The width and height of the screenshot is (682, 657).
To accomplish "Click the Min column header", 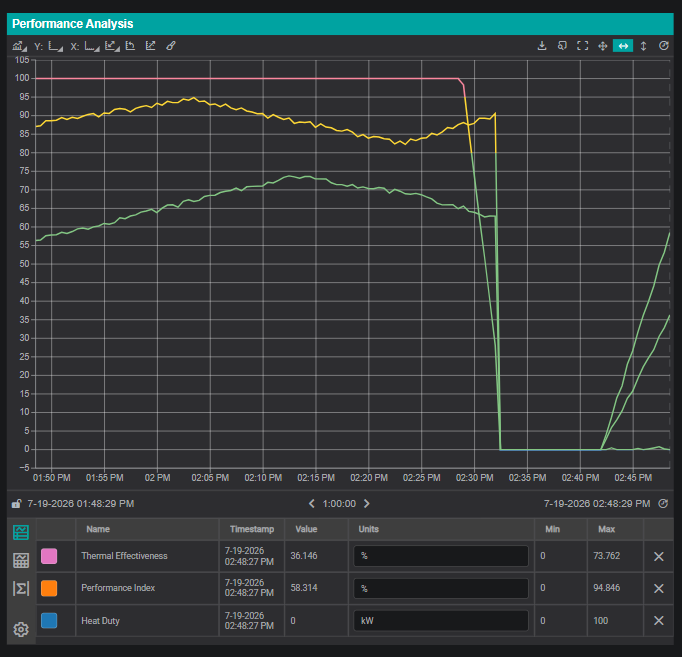I will click(552, 529).
